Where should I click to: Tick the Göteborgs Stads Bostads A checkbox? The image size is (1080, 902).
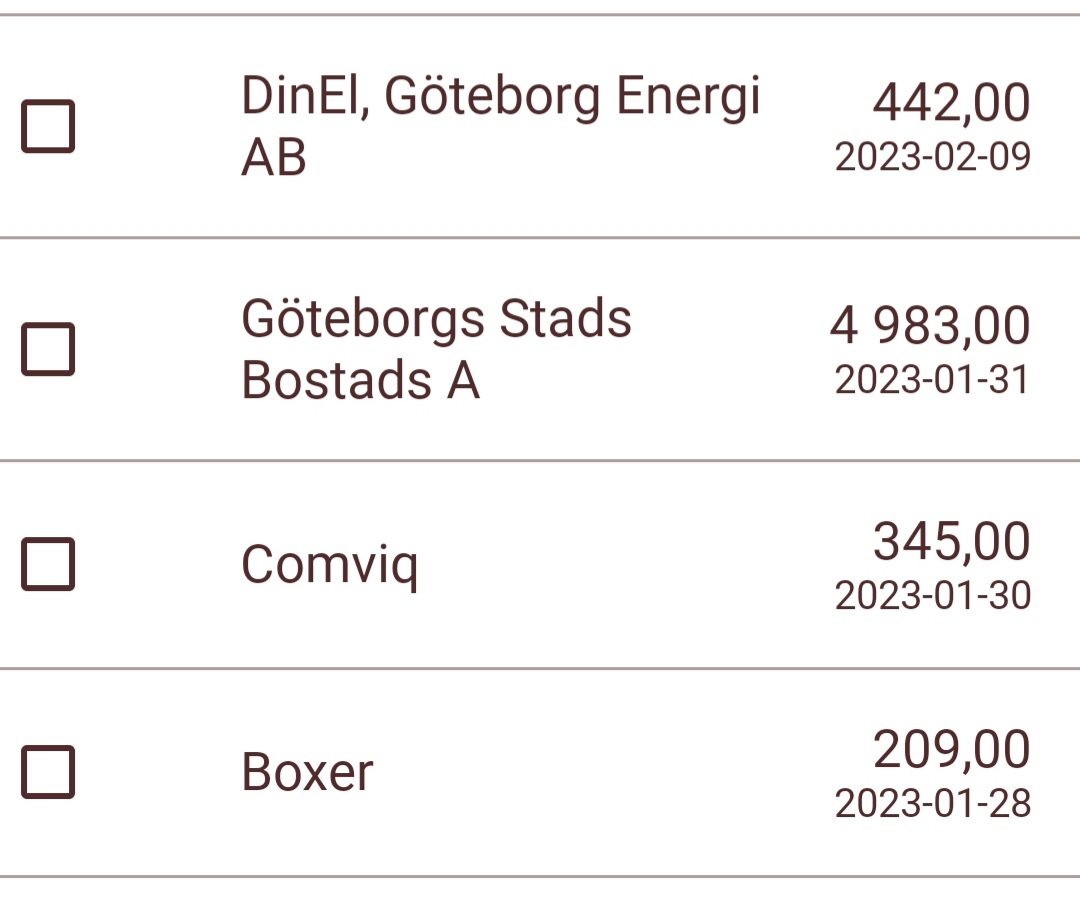[x=48, y=349]
